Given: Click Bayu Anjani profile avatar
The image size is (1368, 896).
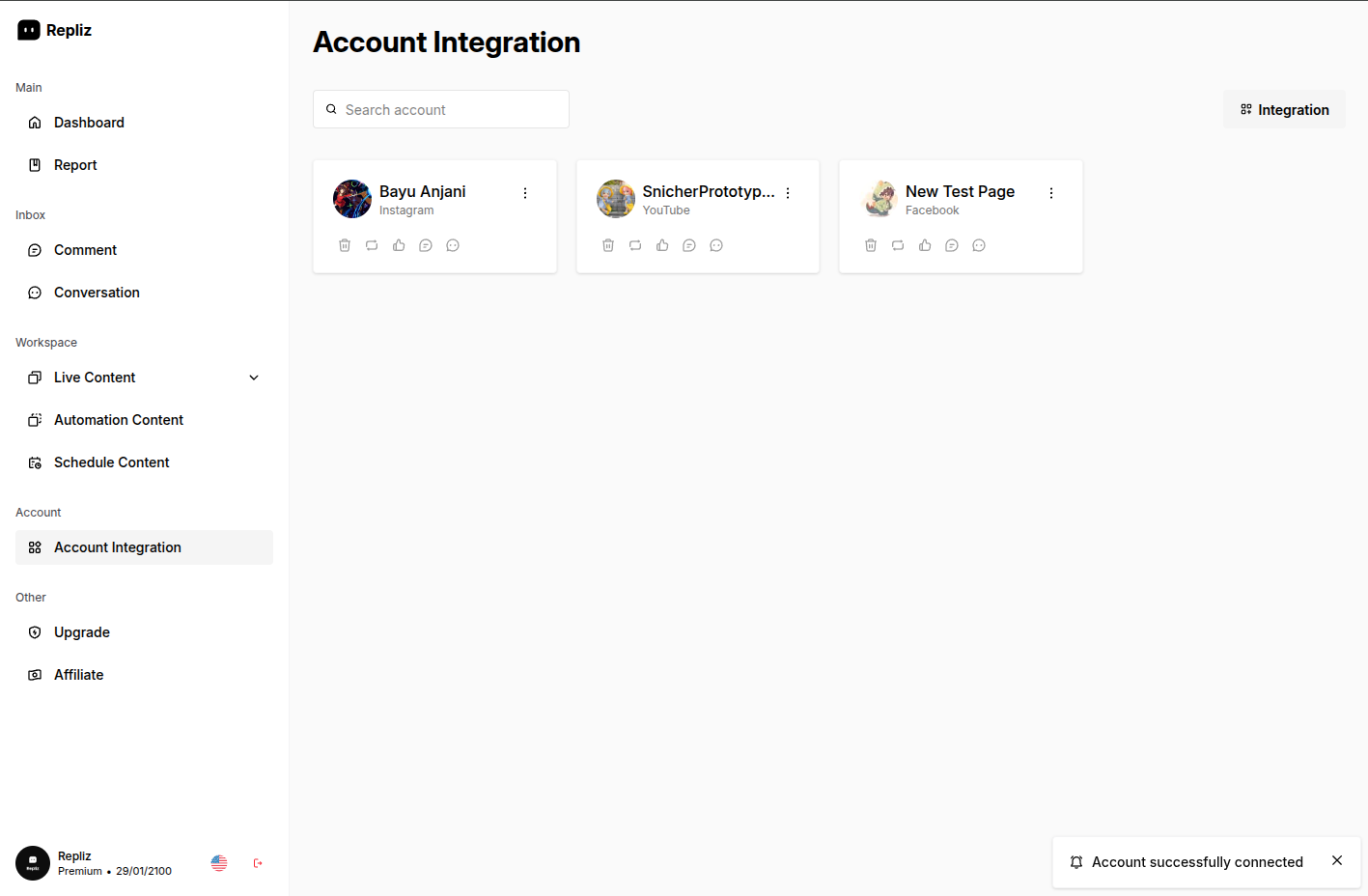Looking at the screenshot, I should pos(352,199).
